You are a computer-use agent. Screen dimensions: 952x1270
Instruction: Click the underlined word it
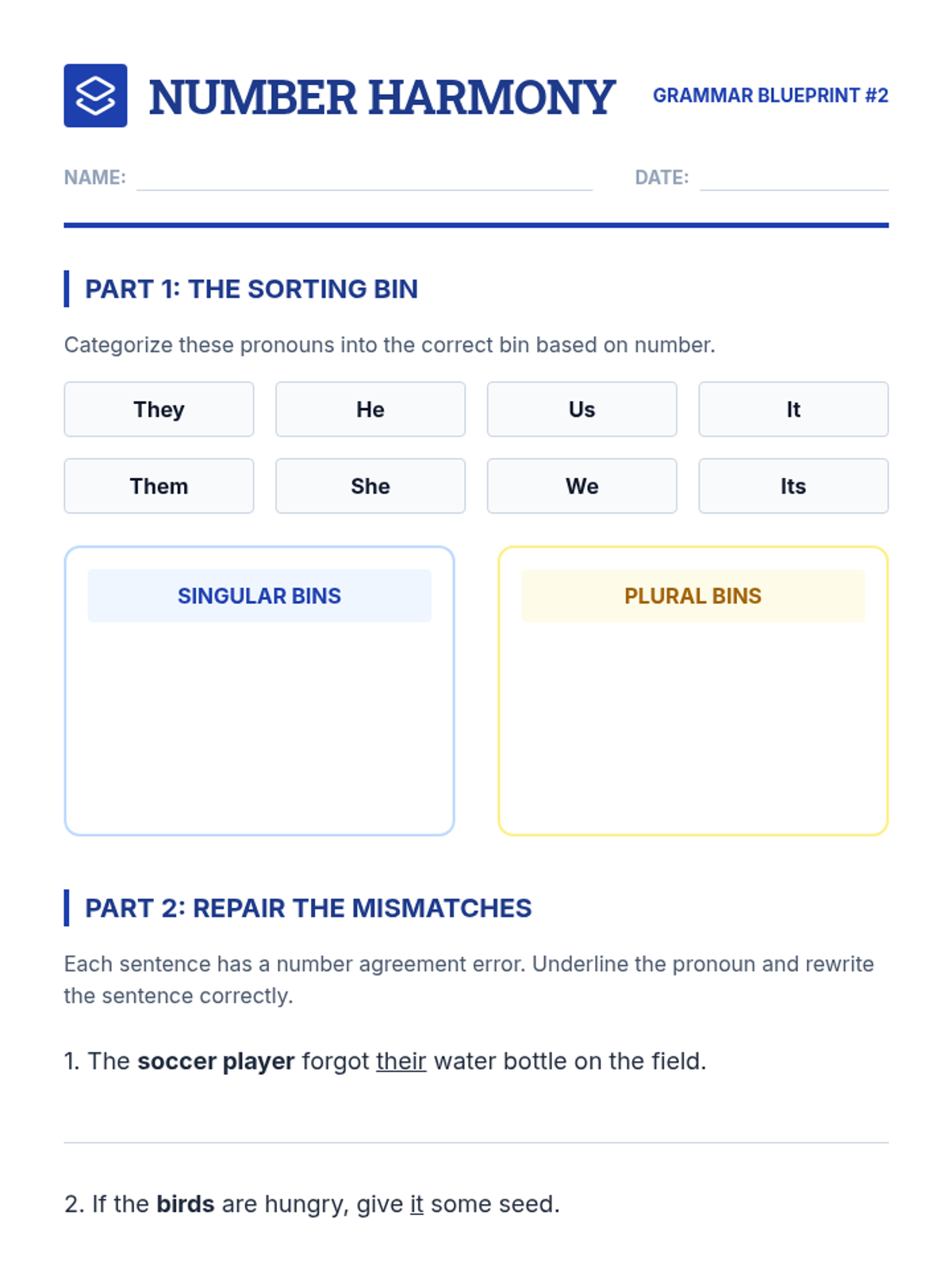416,1204
